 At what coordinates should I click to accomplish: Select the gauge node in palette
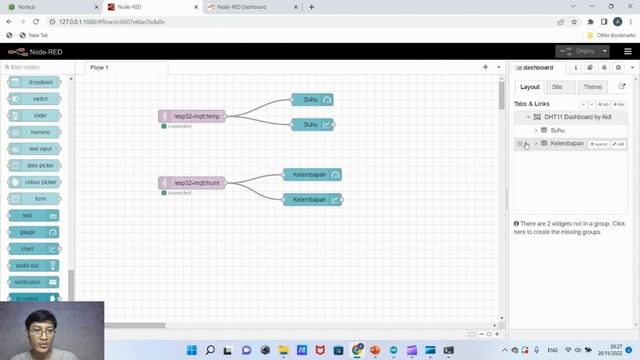(x=34, y=232)
